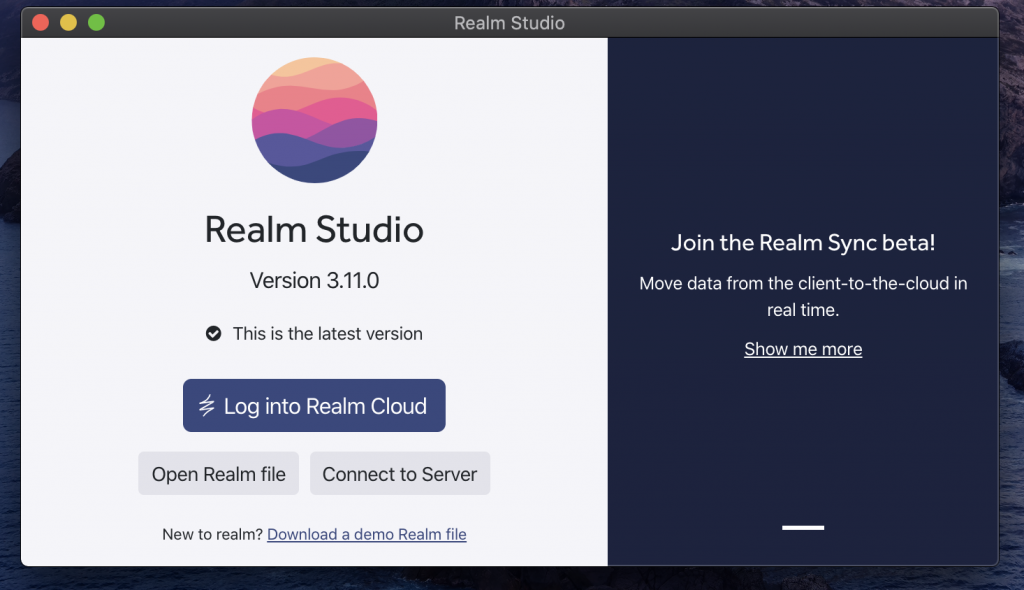Maximize the window with the green button
This screenshot has height=590, width=1024.
pos(96,22)
